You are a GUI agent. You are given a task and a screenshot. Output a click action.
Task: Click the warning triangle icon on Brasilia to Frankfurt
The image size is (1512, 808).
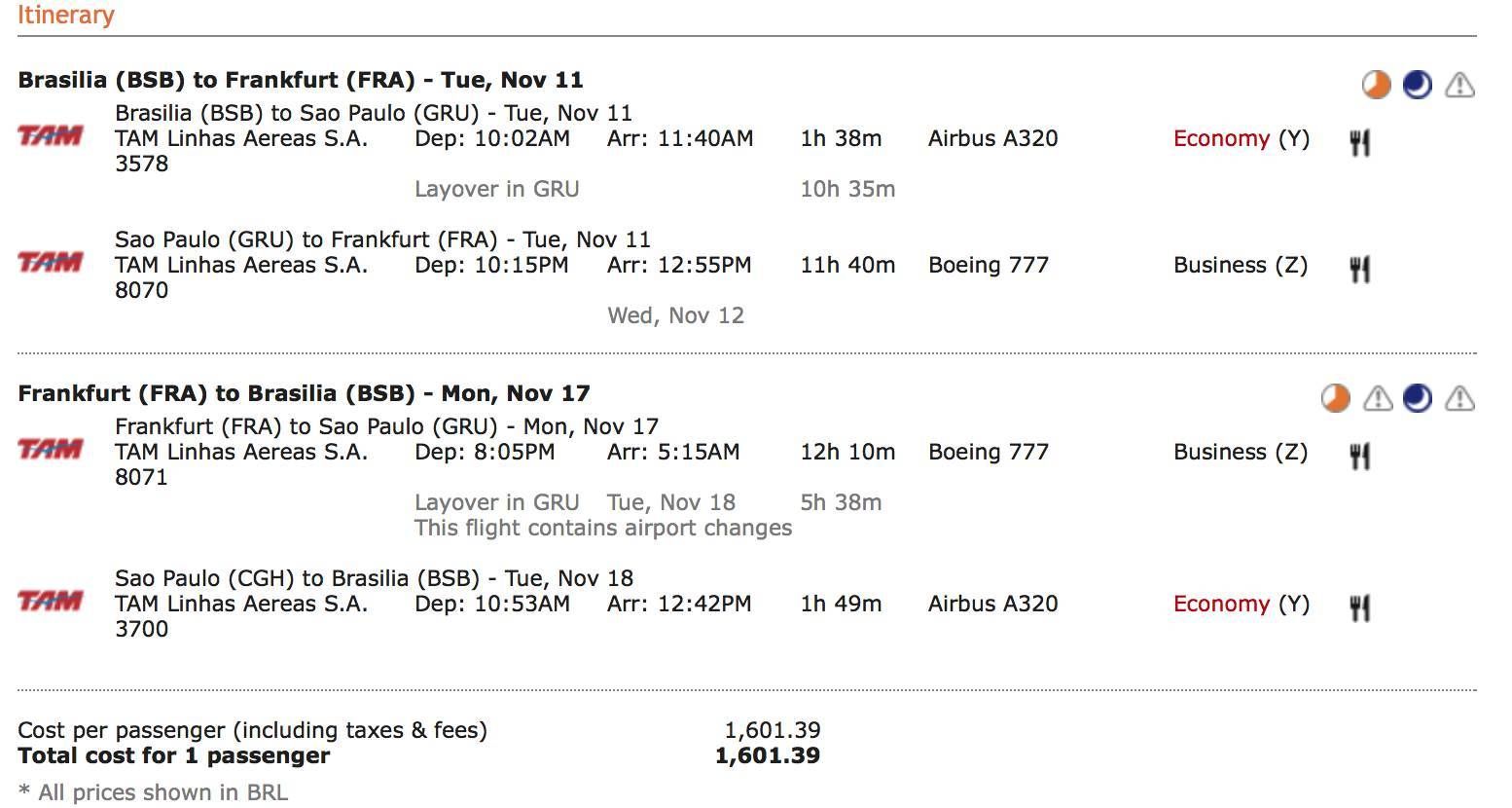click(x=1459, y=86)
